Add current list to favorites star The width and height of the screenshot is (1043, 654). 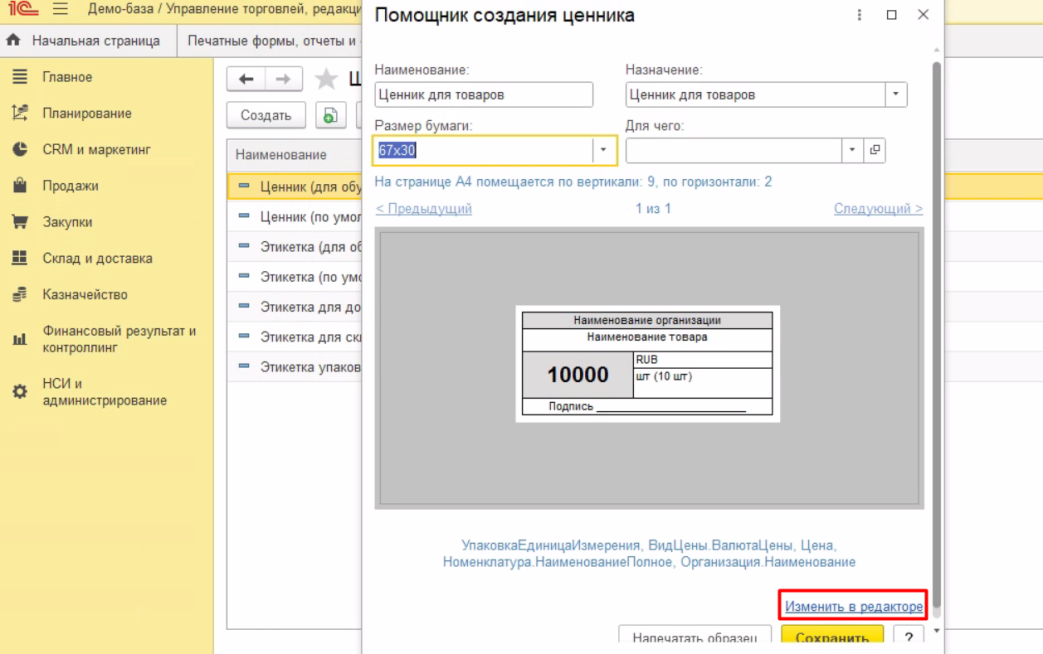[326, 79]
